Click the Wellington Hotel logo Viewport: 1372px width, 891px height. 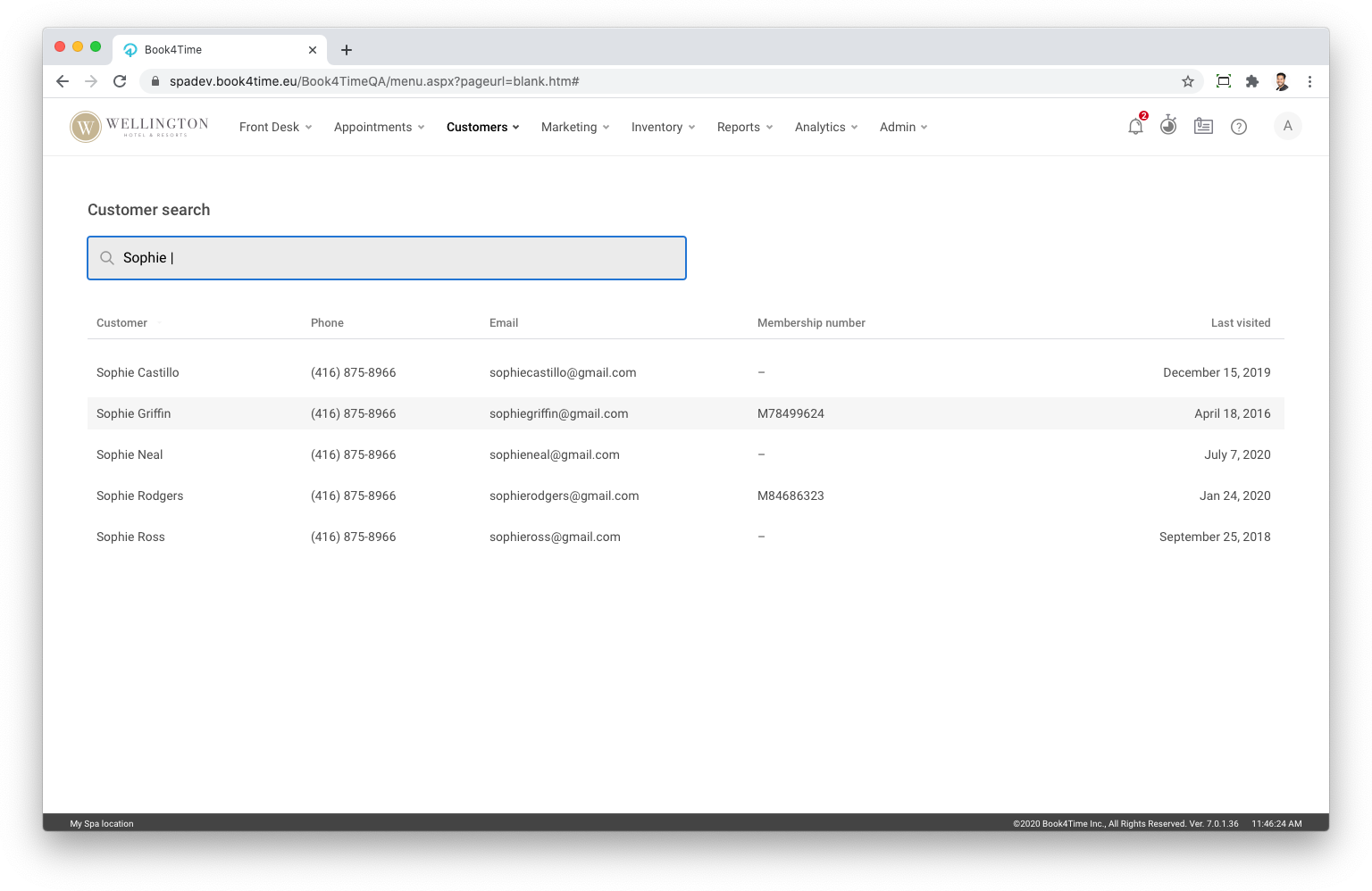point(139,127)
